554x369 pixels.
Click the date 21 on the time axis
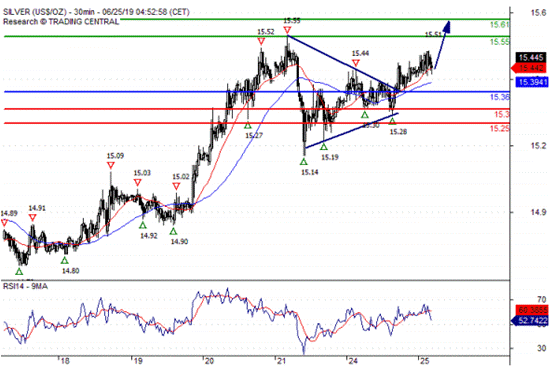[x=281, y=361]
